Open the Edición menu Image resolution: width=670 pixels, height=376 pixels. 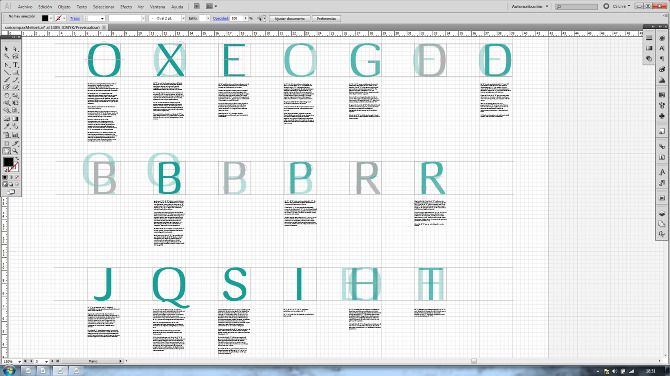45,7
